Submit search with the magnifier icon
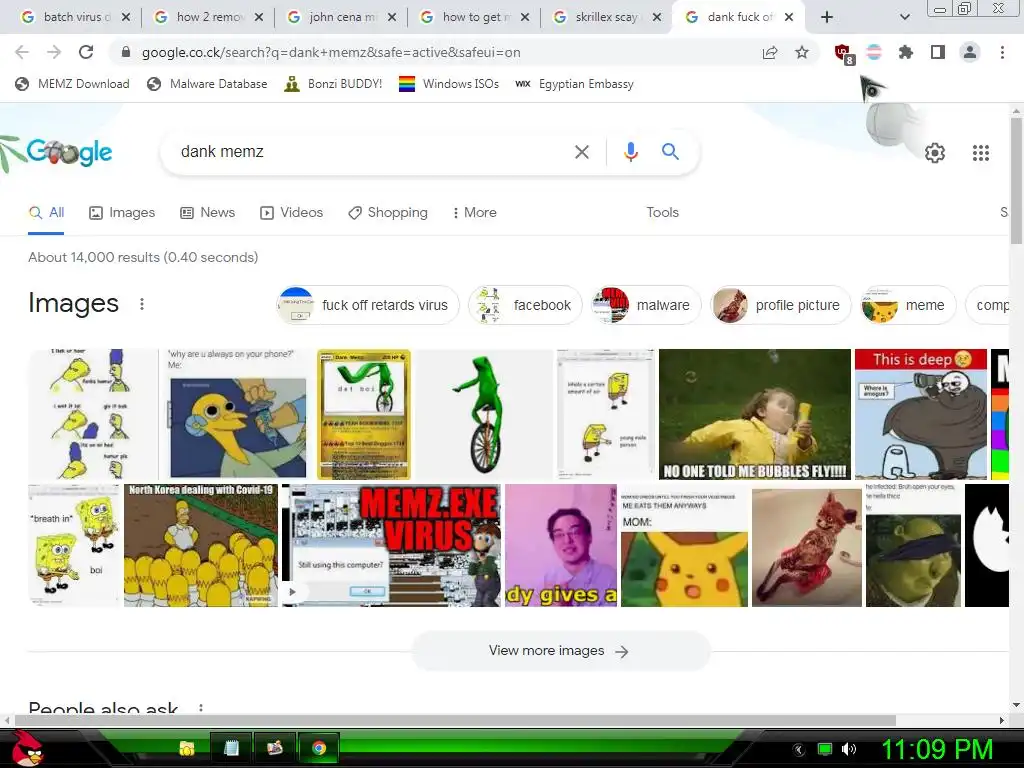 point(670,152)
